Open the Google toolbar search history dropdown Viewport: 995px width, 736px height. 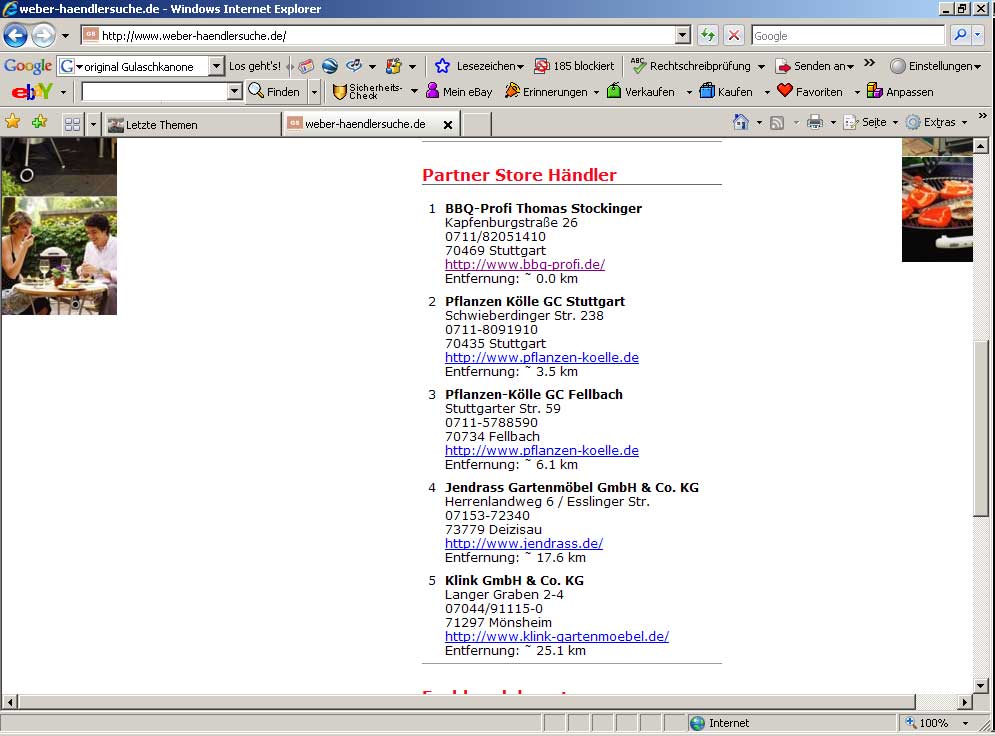click(216, 66)
